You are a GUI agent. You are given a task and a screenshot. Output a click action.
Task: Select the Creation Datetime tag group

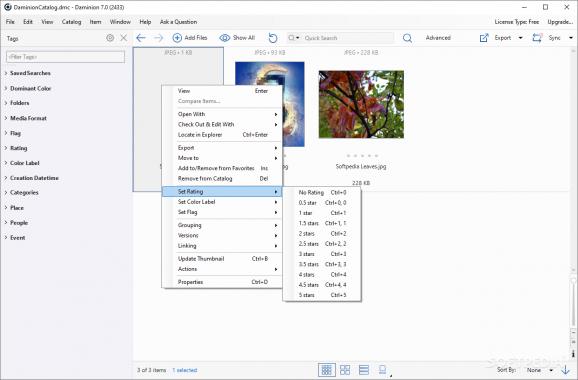point(34,178)
